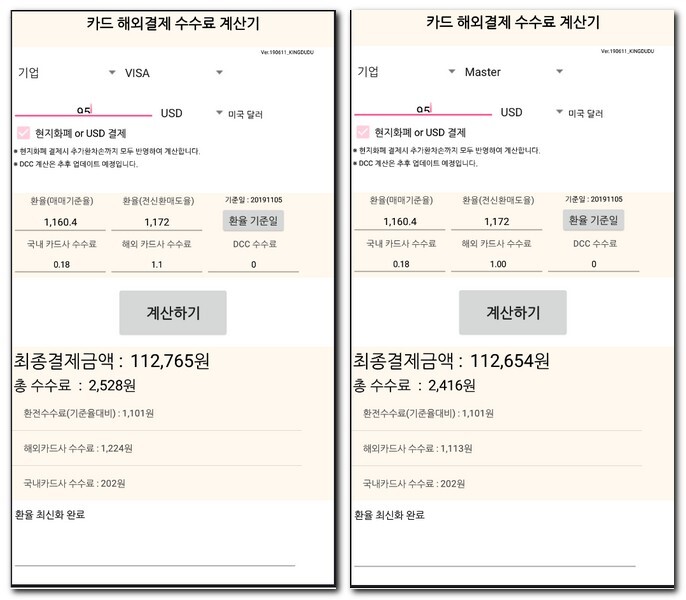Select 국내카드사 수수료 202원 line in VISA screen
Screen dimensions: 686x600
coord(74,483)
